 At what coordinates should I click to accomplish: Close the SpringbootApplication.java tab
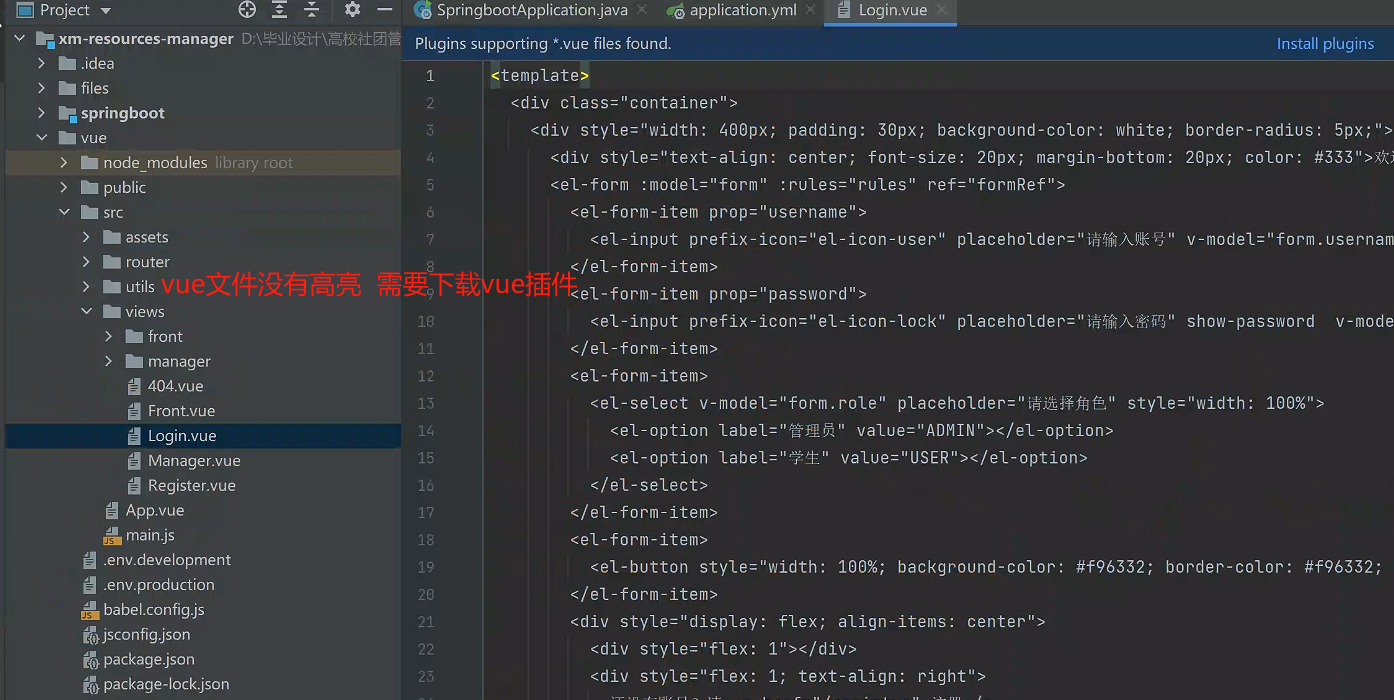coord(642,11)
